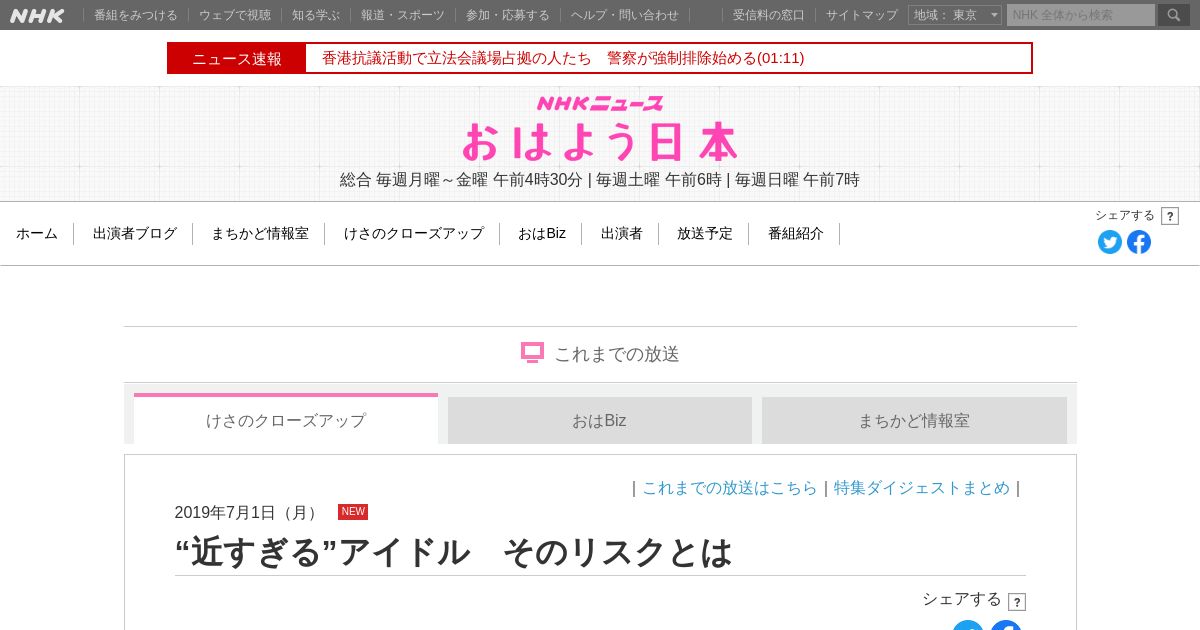Open ウェブで視聴 top menu
Viewport: 1200px width, 630px height.
click(x=235, y=15)
